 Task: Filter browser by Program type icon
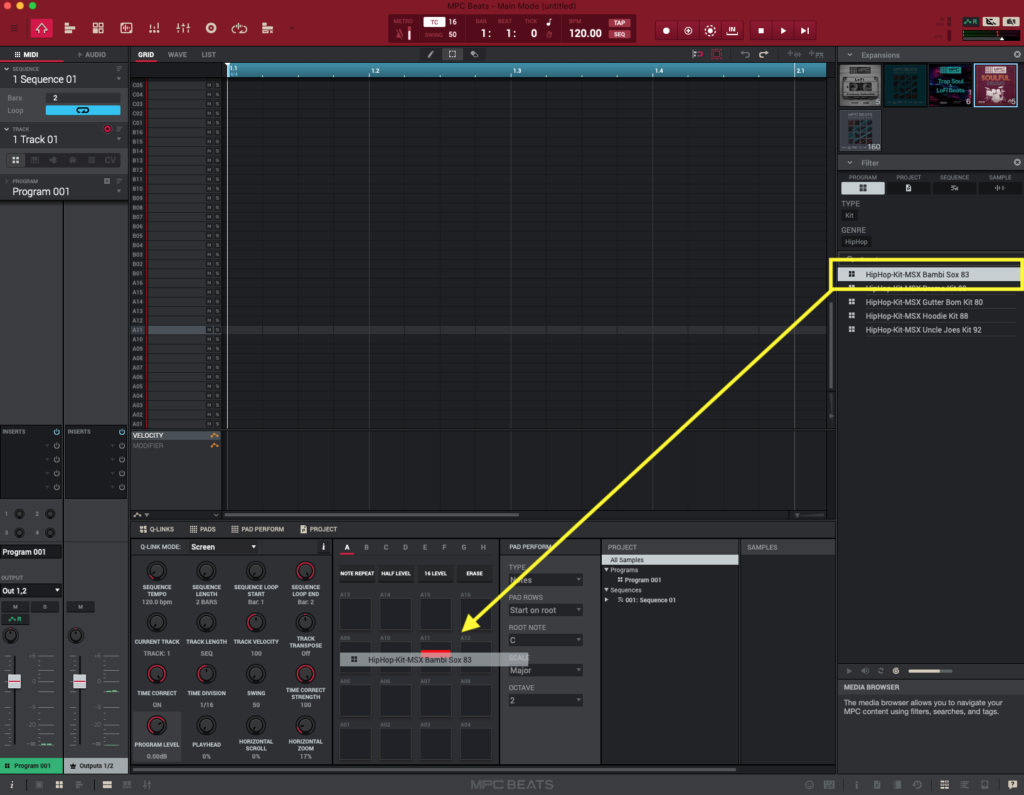click(863, 188)
